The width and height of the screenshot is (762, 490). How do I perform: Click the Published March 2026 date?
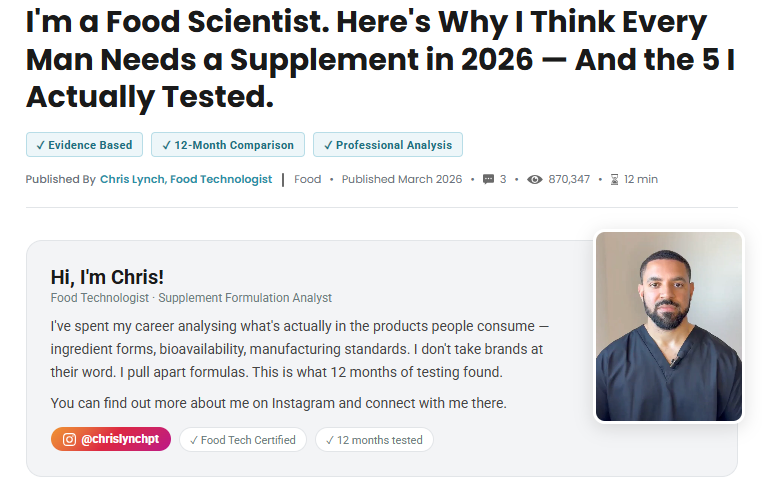point(401,179)
